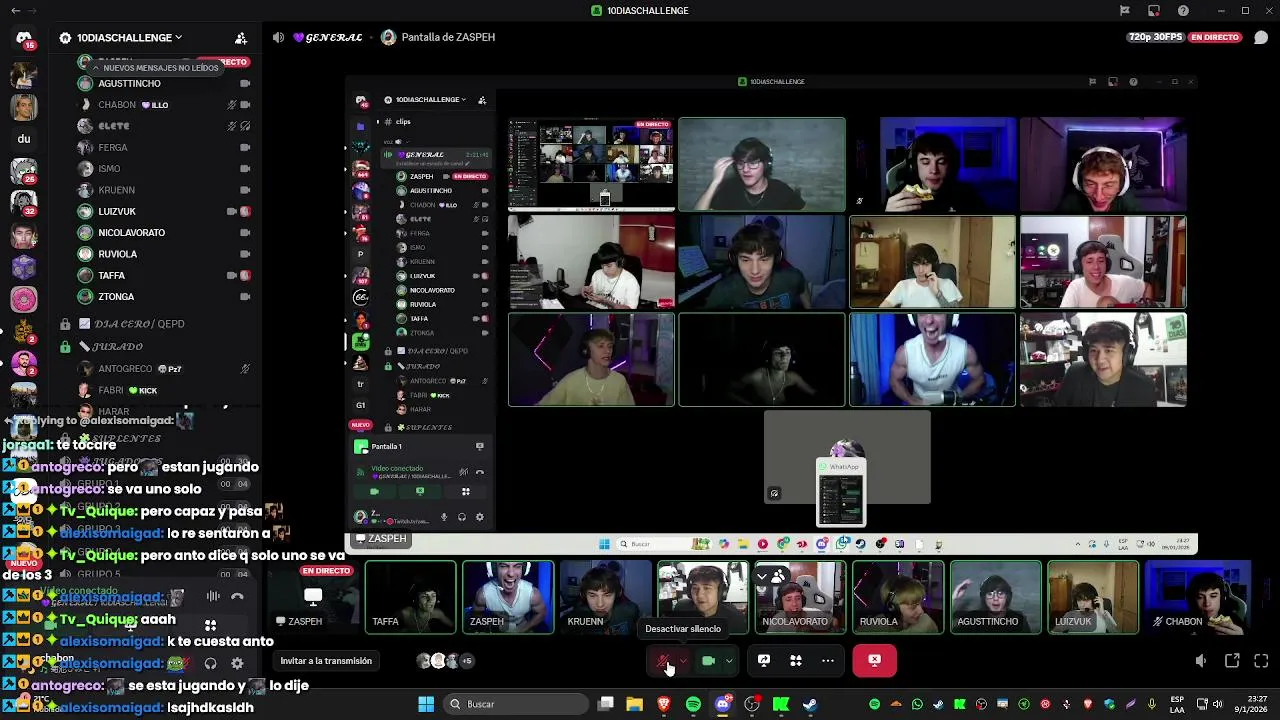1280x720 pixels.
Task: Show voice channel chat bubble icon
Action: click(x=1261, y=38)
